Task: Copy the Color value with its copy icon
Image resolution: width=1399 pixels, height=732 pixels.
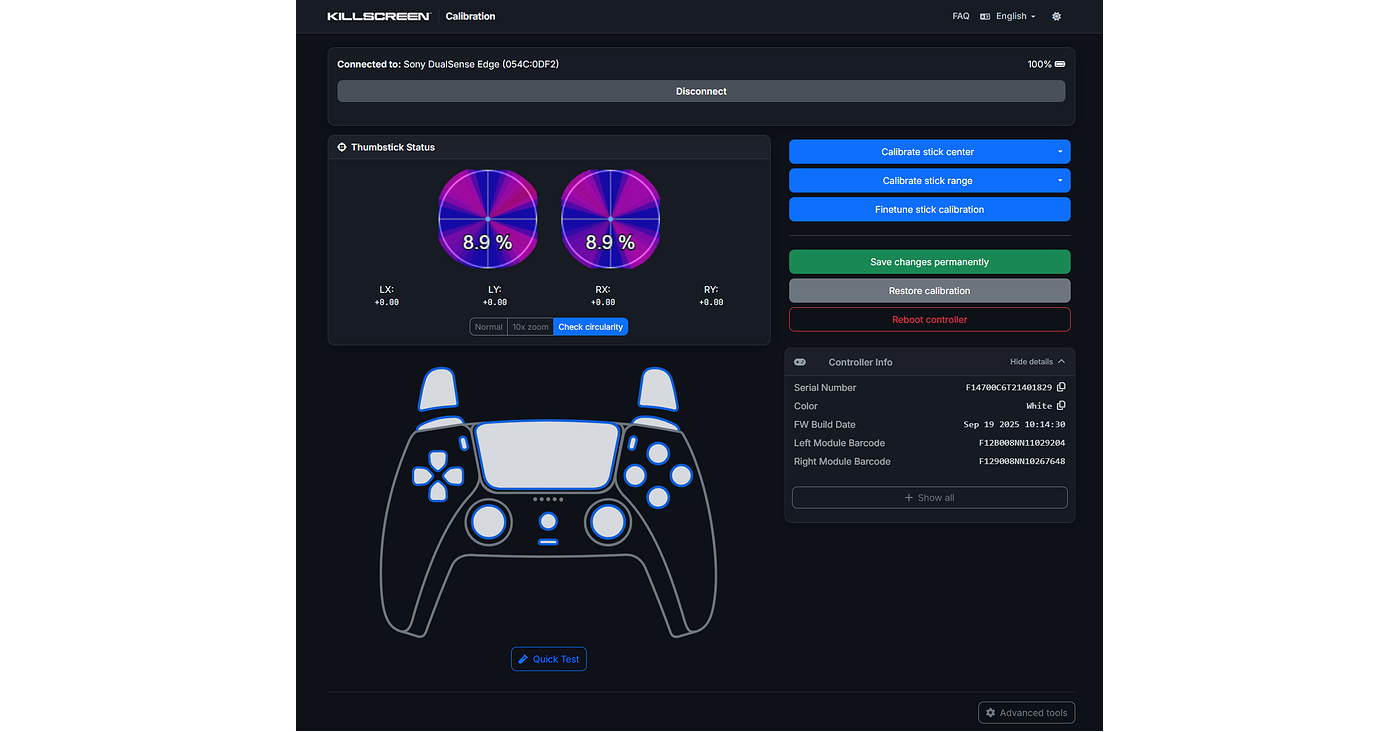Action: click(1061, 406)
